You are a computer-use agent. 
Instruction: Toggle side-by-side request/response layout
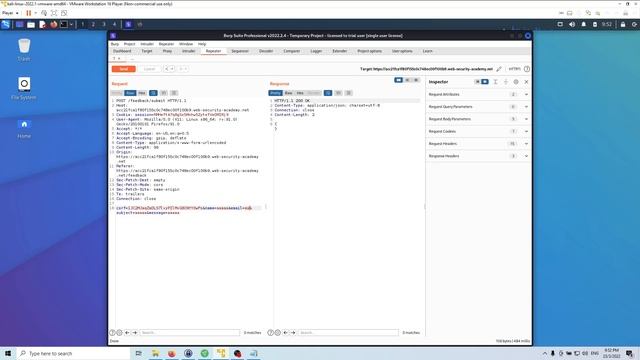[399, 80]
